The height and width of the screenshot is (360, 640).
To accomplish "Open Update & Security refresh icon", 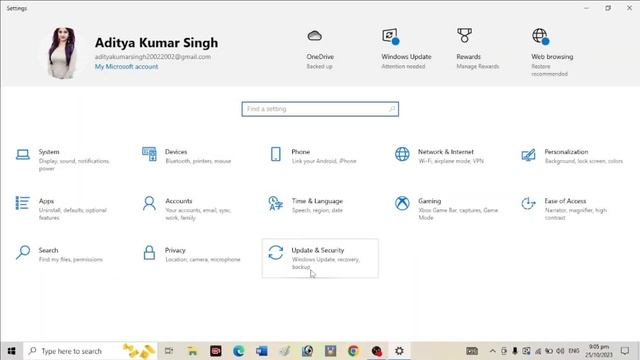I will click(x=276, y=252).
